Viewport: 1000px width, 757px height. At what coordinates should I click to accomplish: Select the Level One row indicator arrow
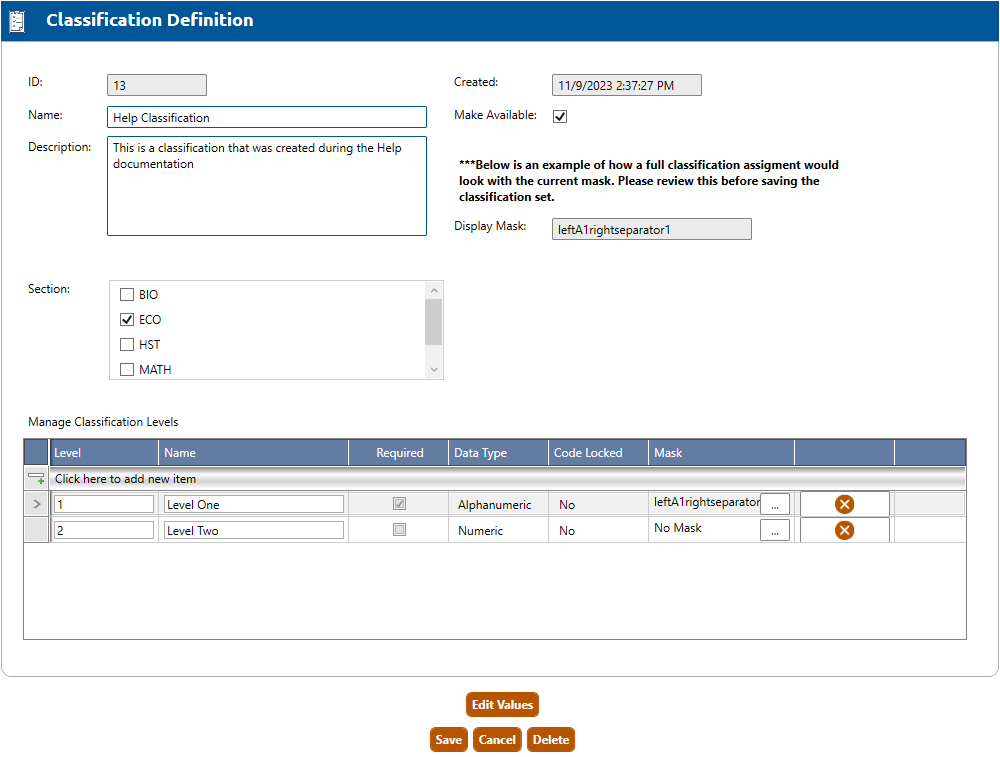pyautogui.click(x=36, y=505)
